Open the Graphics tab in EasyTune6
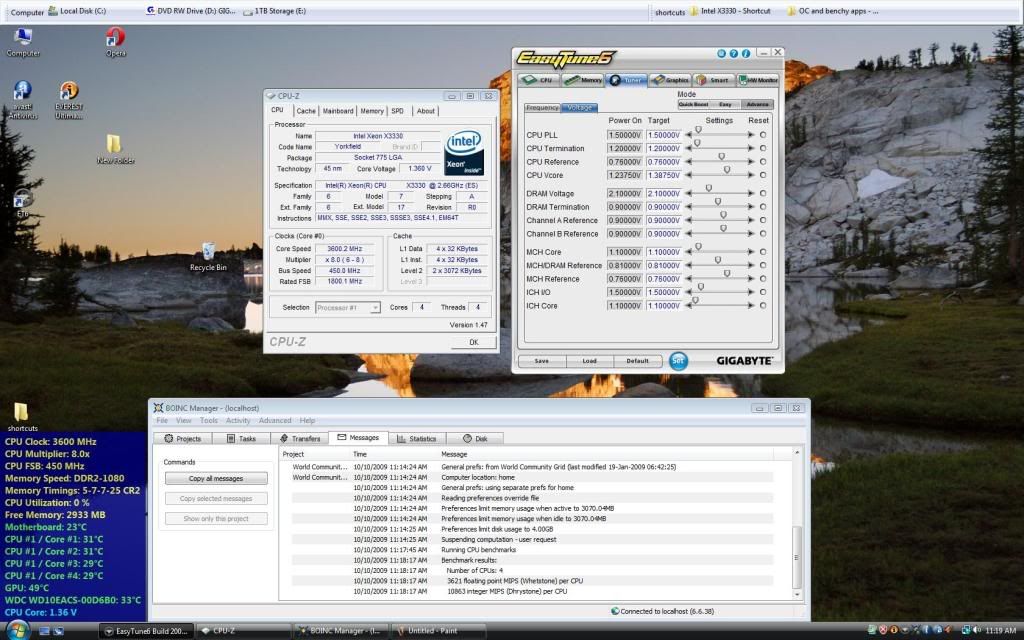Viewport: 1024px width, 640px height. pos(670,80)
